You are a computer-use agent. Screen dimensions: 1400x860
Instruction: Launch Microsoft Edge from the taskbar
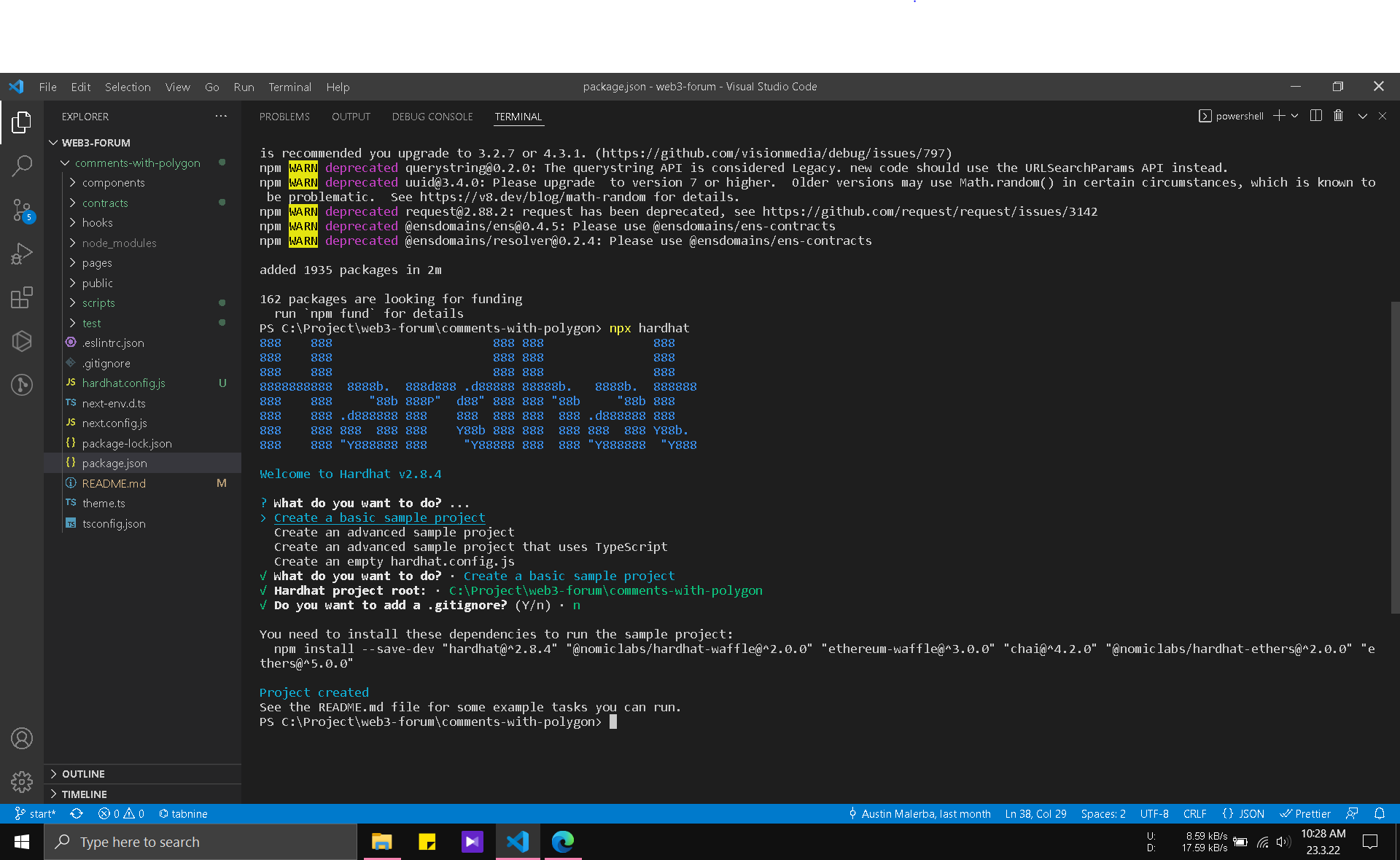[562, 842]
